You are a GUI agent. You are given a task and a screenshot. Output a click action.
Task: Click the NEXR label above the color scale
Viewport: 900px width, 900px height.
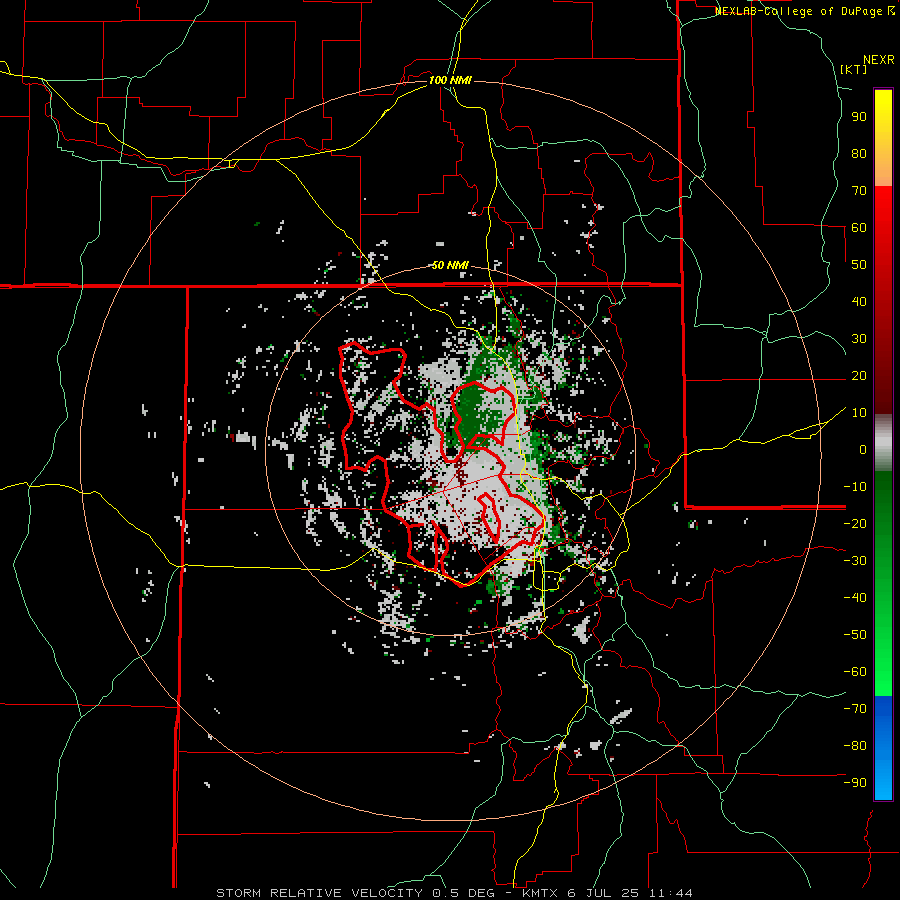coord(879,60)
